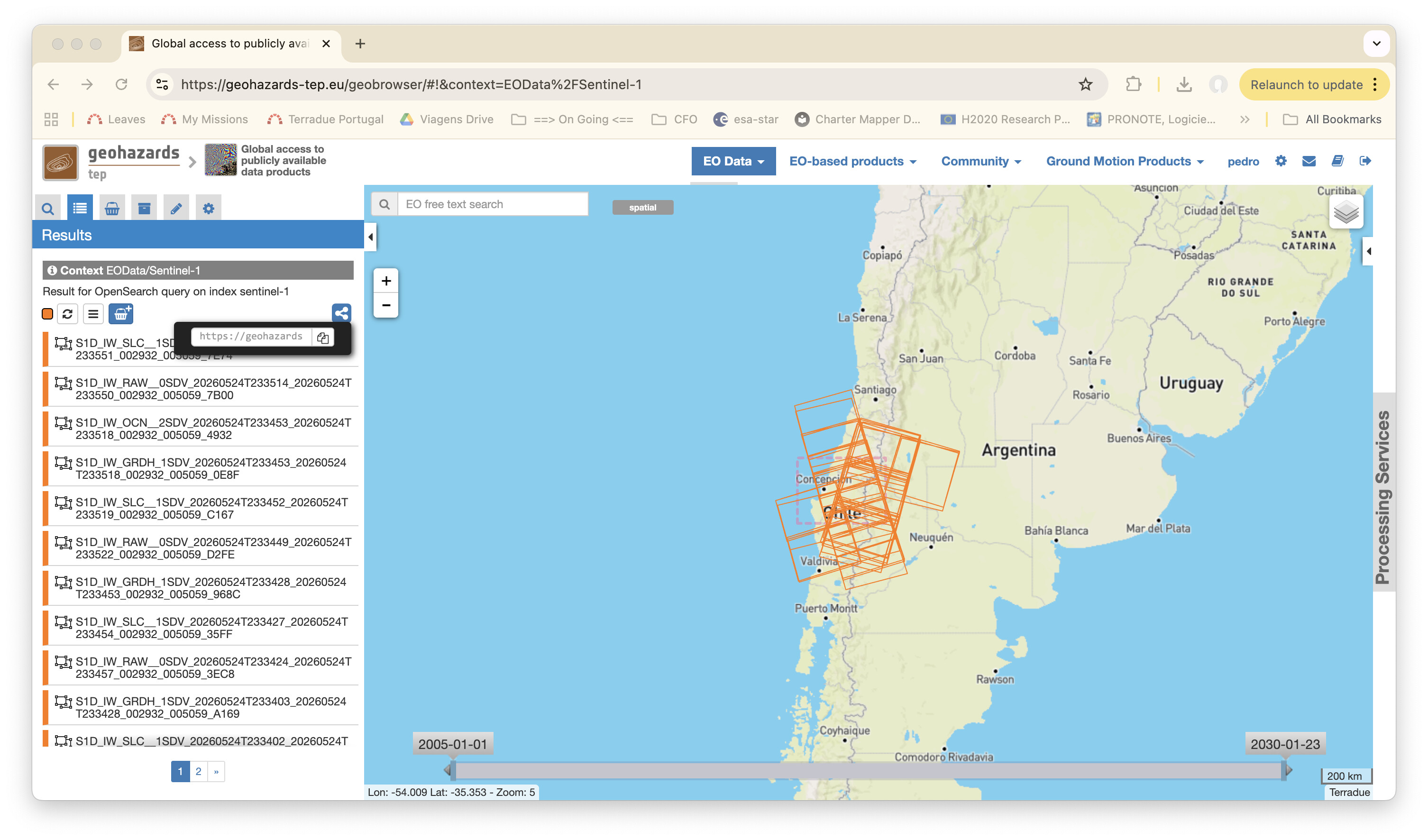Open the tab search chevron dropdown
This screenshot has width=1428, height=840.
pyautogui.click(x=1376, y=44)
